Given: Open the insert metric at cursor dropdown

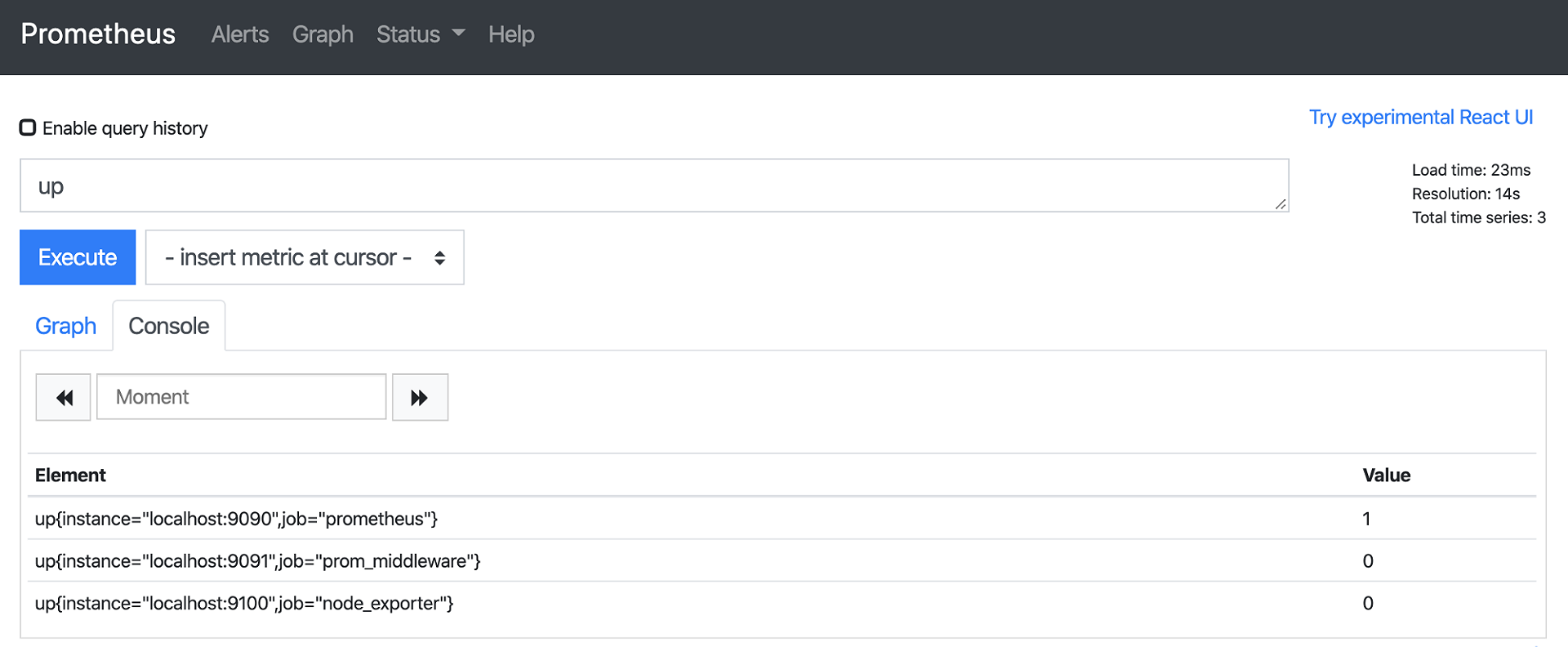Looking at the screenshot, I should coord(304,257).
